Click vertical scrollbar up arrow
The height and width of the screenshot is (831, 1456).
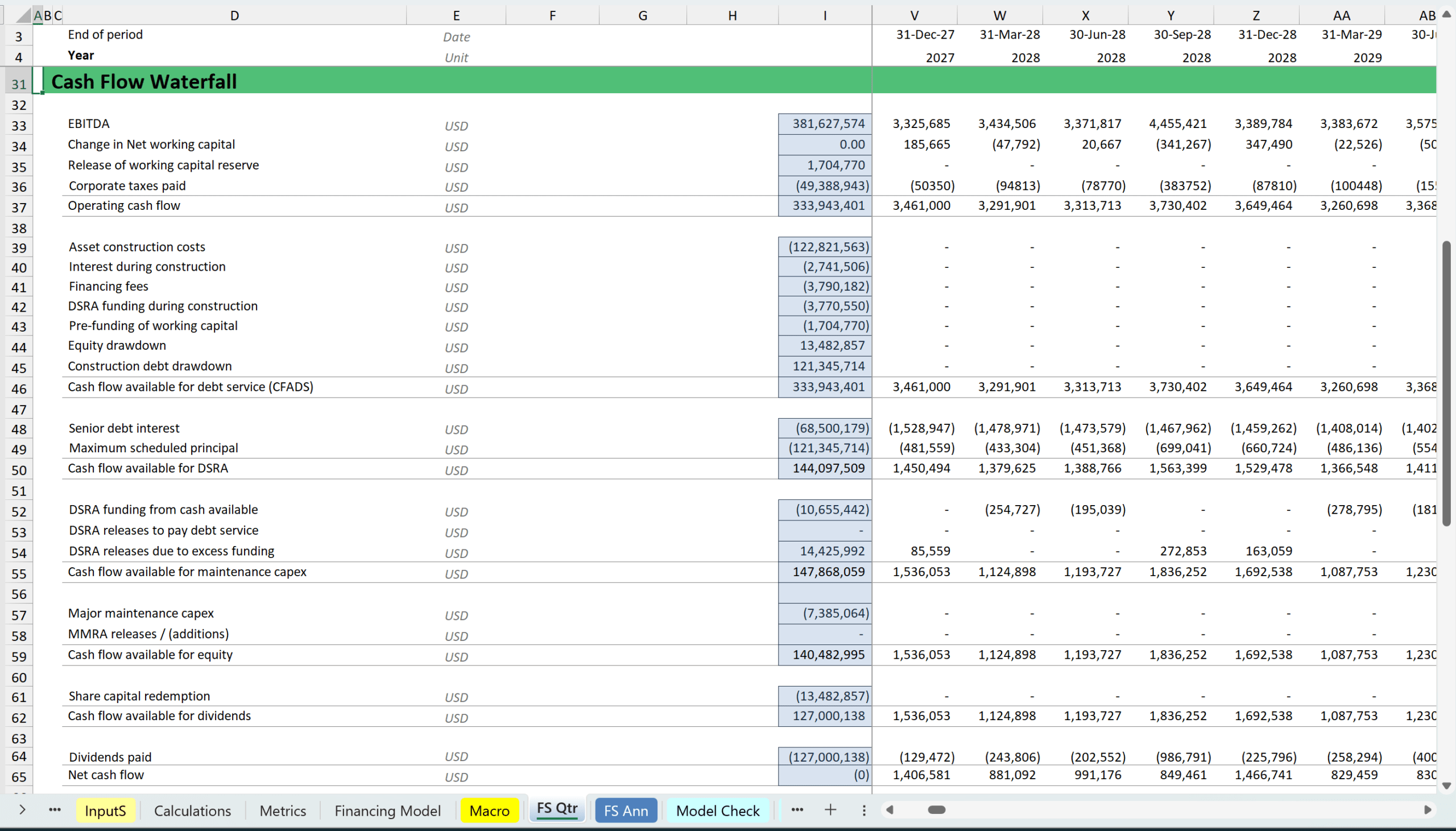tap(1446, 14)
